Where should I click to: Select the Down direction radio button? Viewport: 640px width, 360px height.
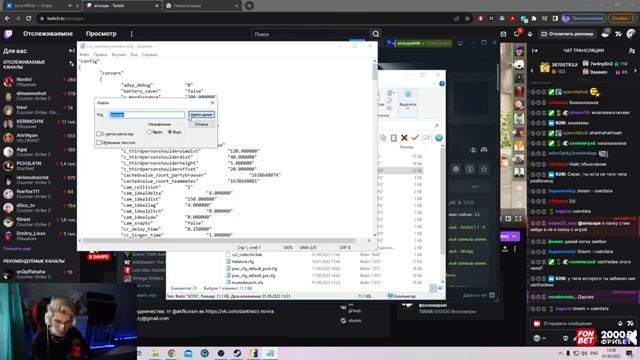(170, 132)
